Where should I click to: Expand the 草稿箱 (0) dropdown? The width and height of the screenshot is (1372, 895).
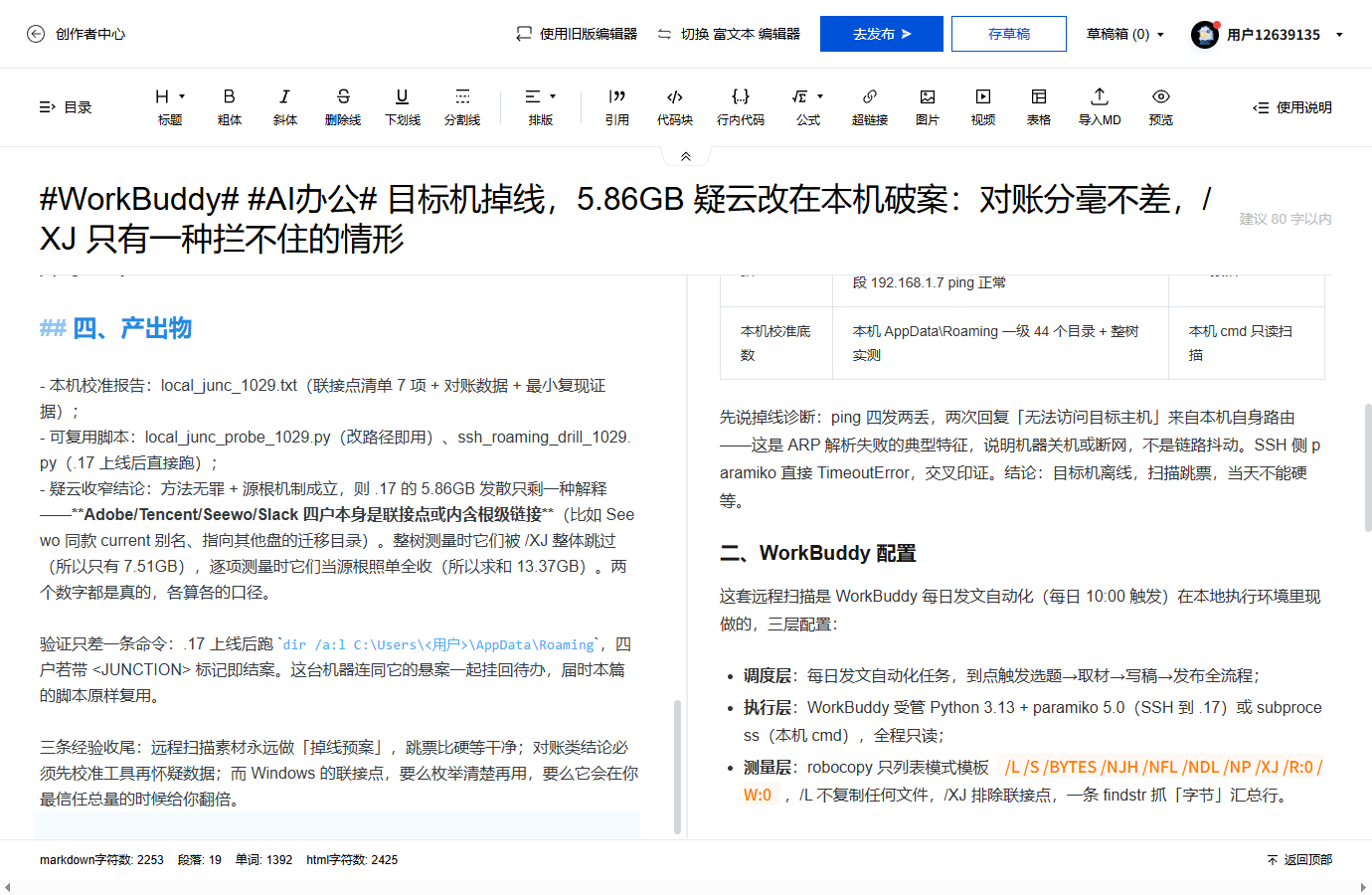click(x=1124, y=34)
